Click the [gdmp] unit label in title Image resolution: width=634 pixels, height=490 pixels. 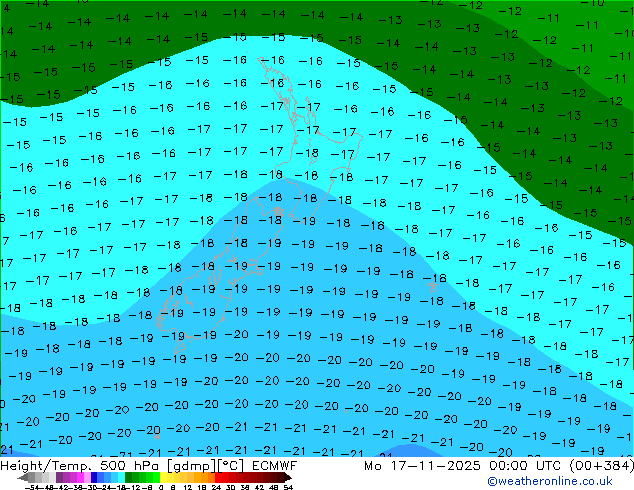[191, 466]
